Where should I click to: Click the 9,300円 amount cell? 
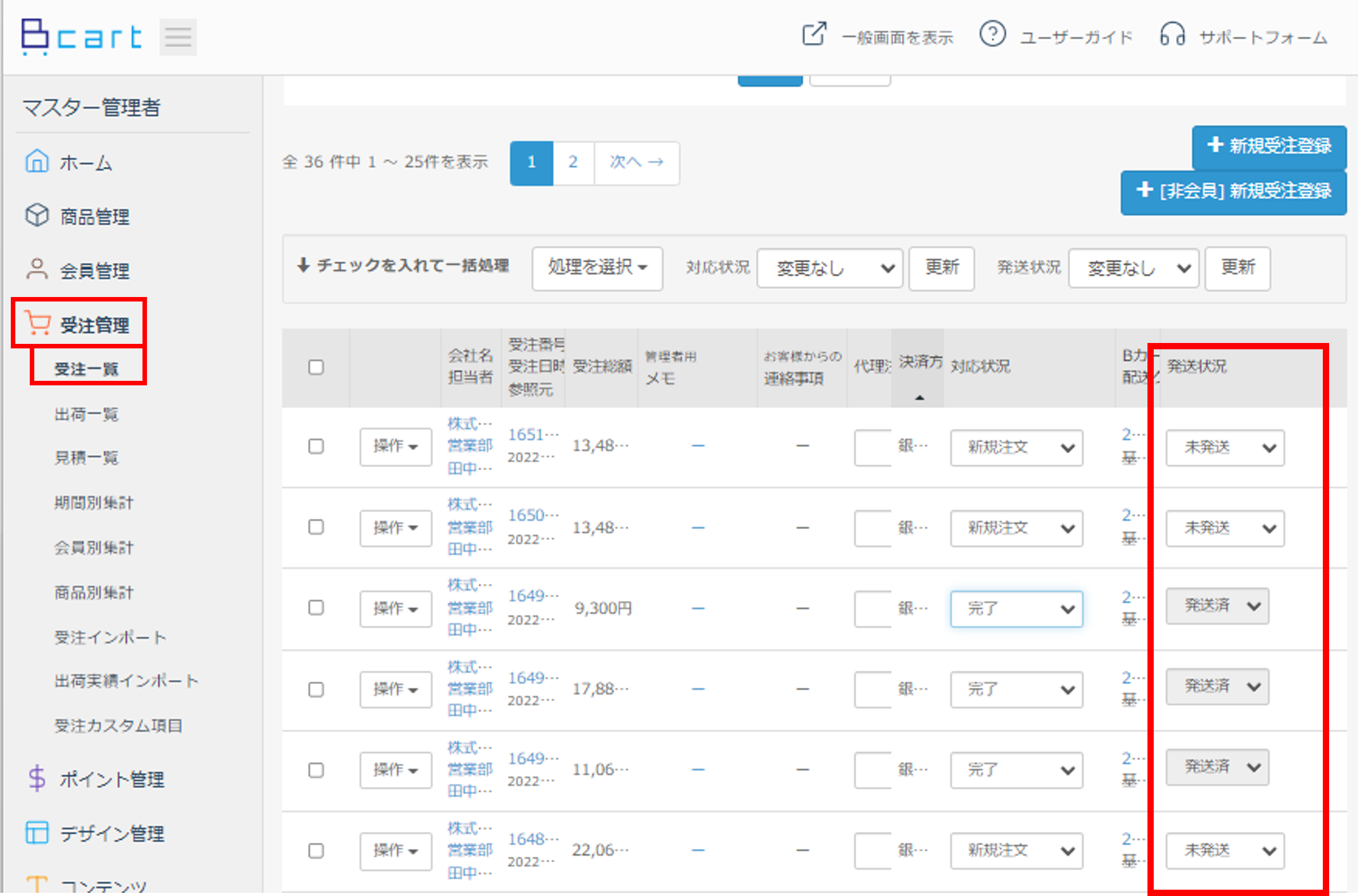tap(602, 608)
